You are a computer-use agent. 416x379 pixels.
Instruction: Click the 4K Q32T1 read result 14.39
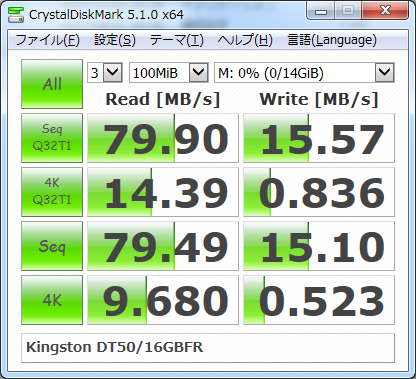163,192
